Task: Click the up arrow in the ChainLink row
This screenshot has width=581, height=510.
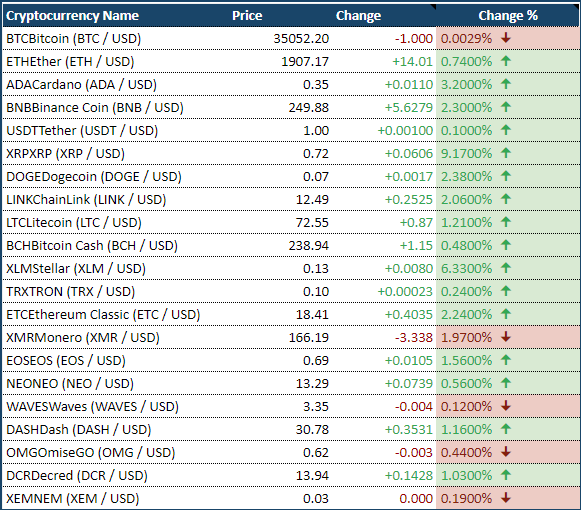Action: tap(506, 199)
